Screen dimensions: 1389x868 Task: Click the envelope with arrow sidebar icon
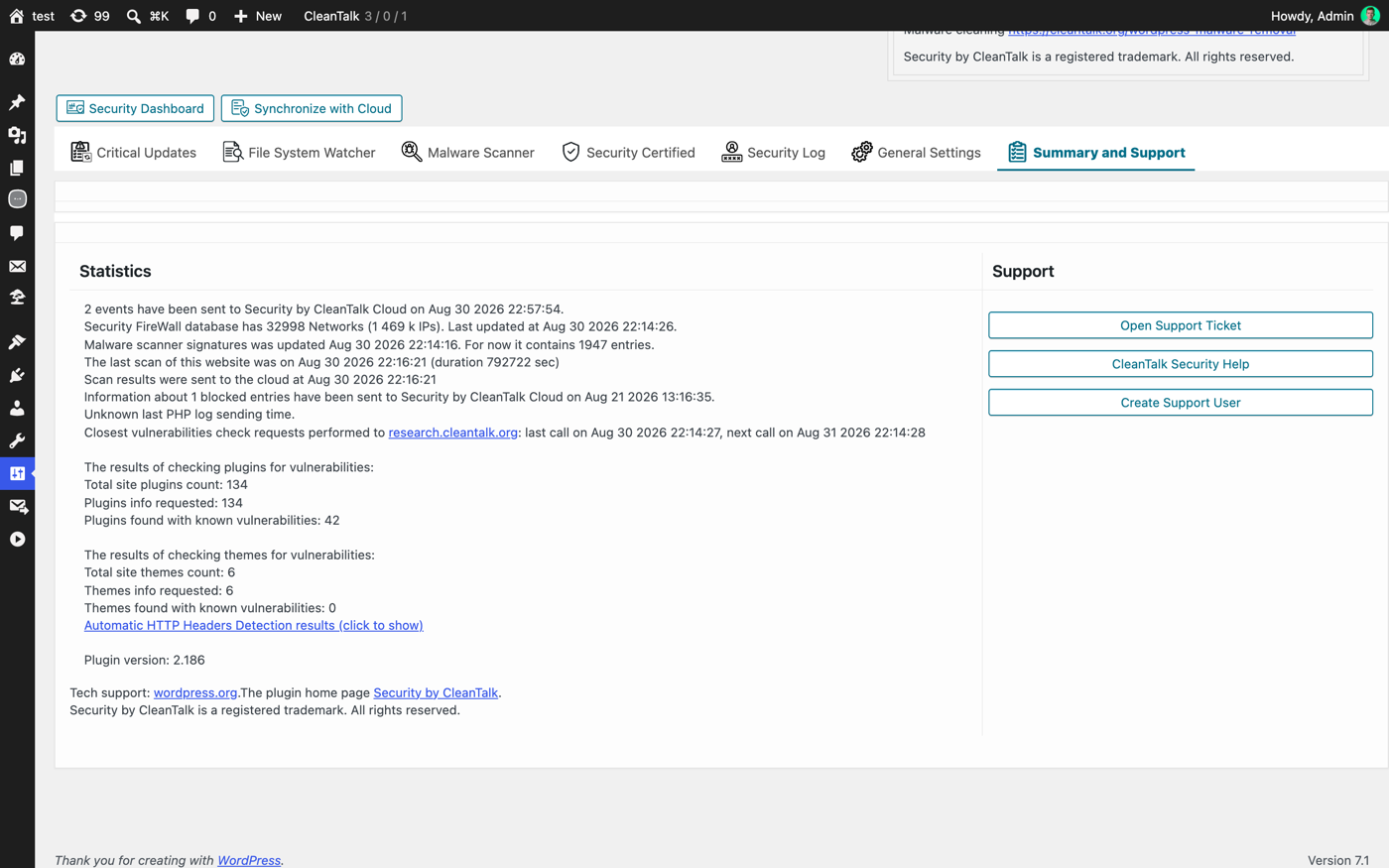coord(17,506)
